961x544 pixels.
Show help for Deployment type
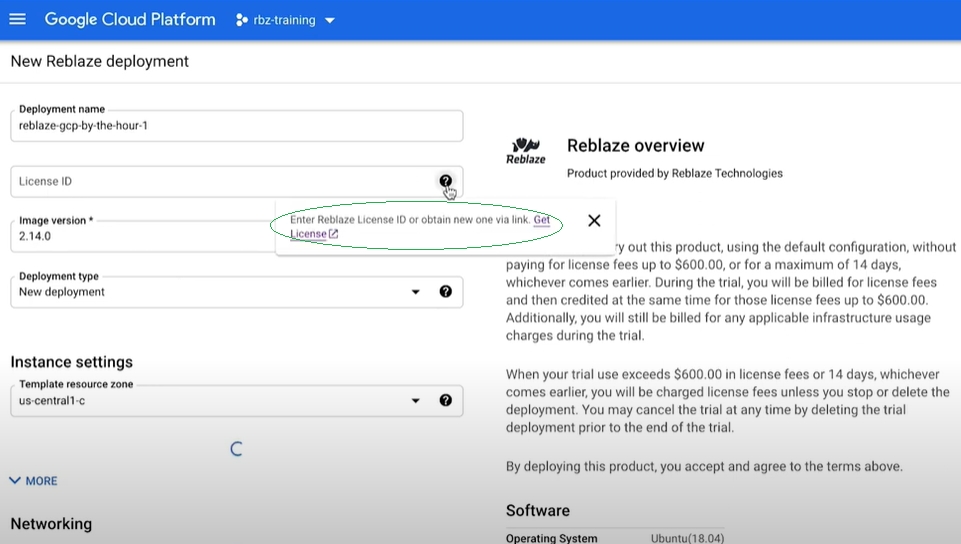click(445, 292)
